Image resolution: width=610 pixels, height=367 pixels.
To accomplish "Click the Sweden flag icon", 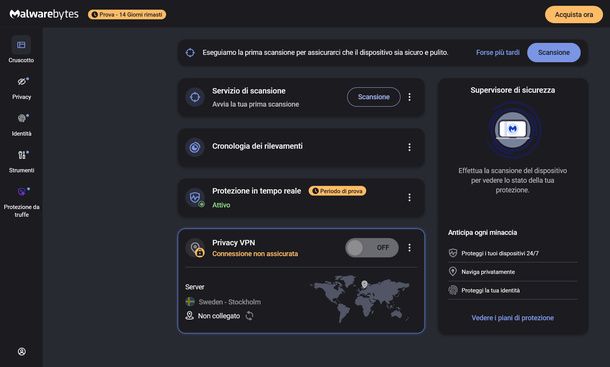I will coord(190,302).
